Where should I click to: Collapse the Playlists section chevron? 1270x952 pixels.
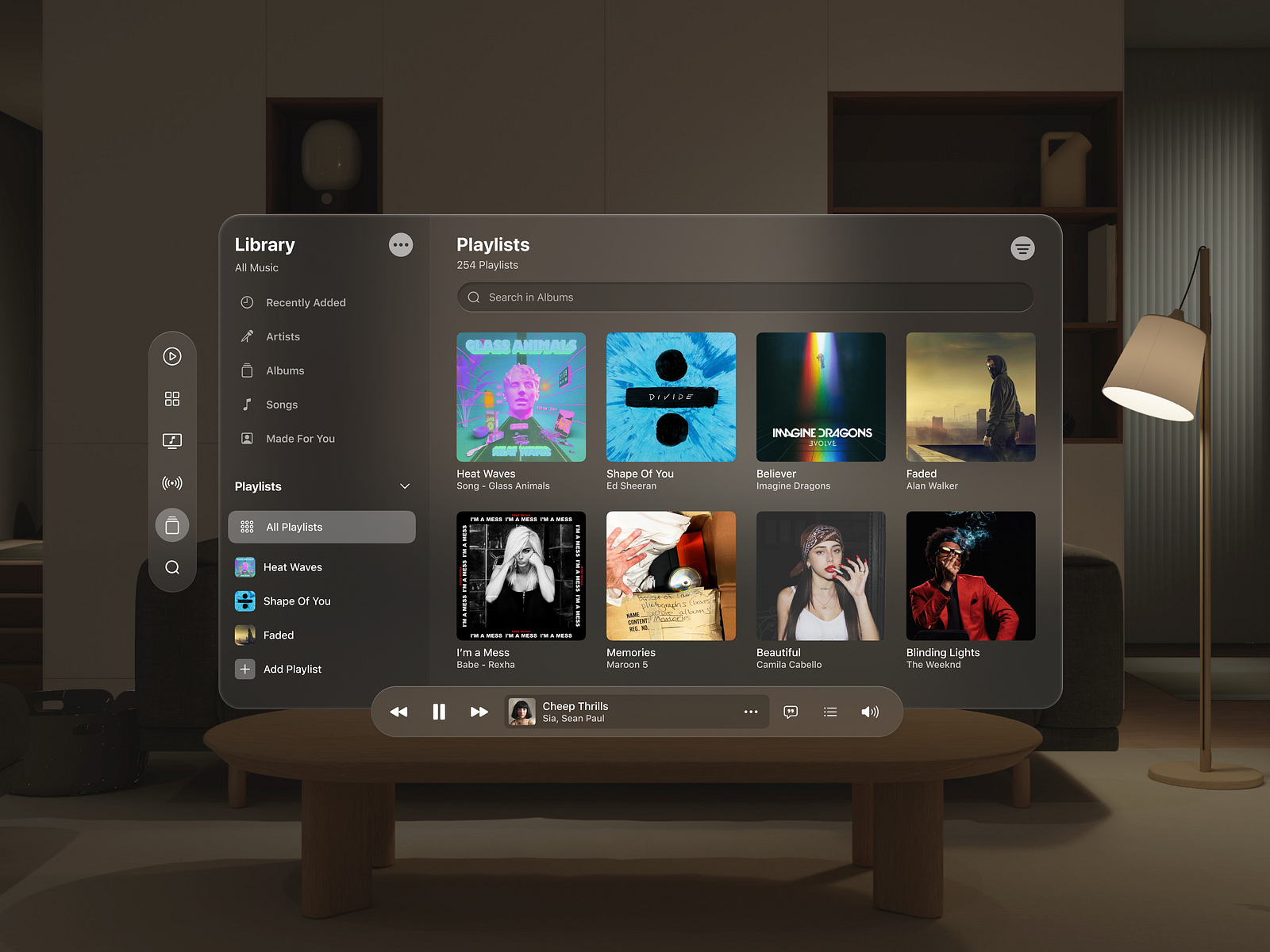click(405, 486)
